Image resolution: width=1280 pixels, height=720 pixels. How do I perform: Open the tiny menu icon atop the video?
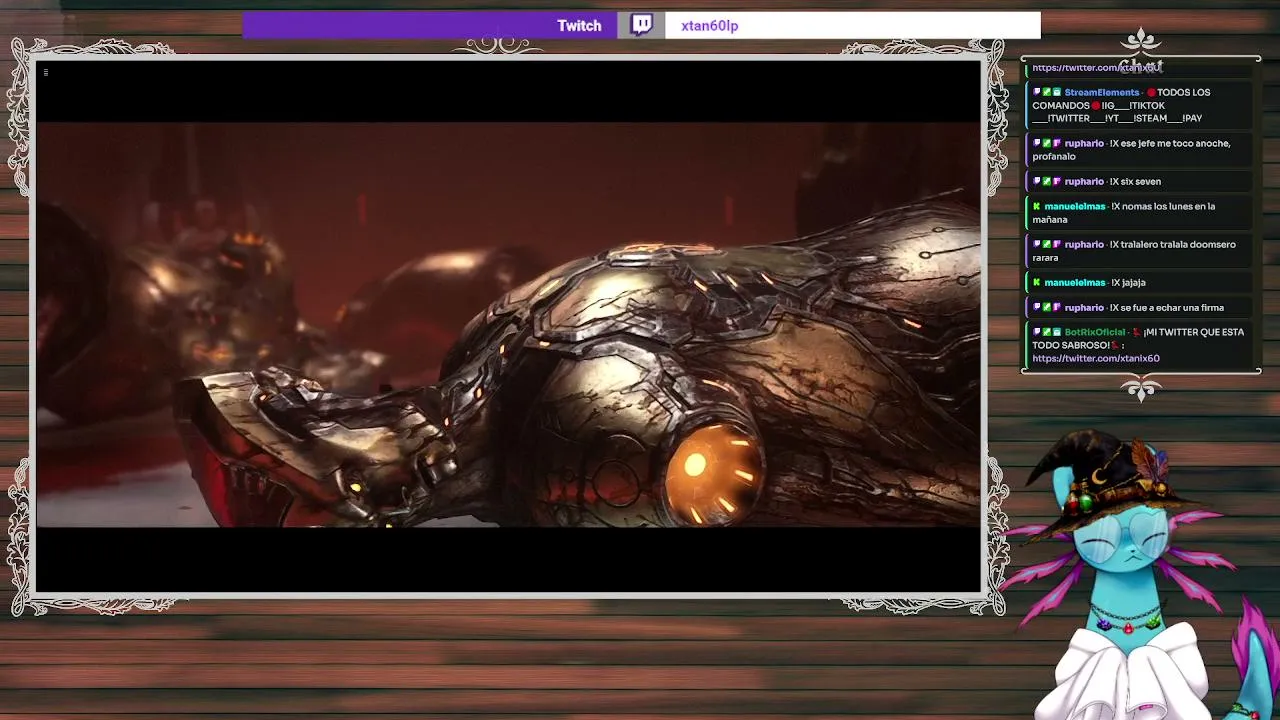tap(46, 72)
